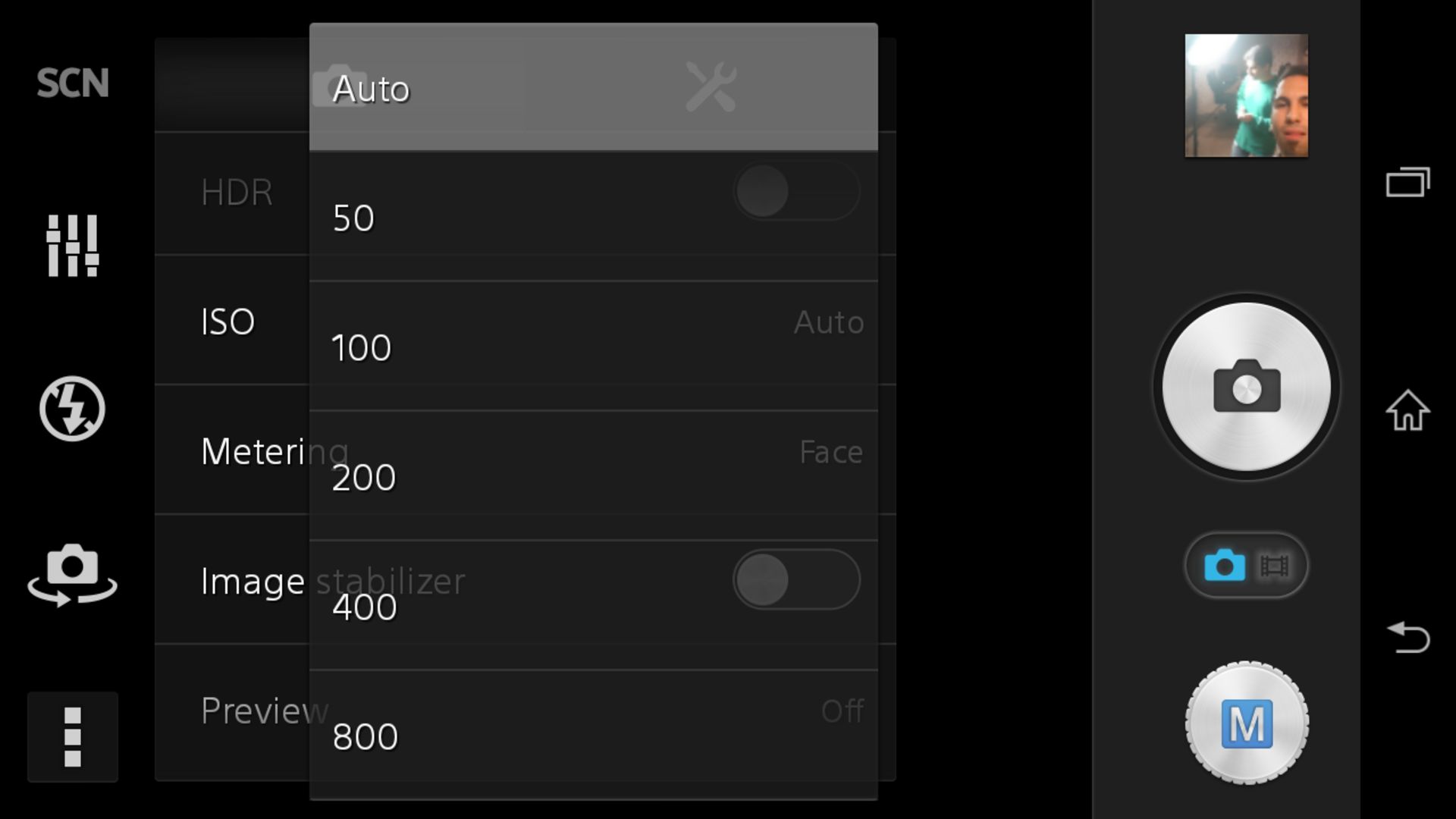The image size is (1456, 819).
Task: Open the recent apps overview button
Action: click(1407, 182)
